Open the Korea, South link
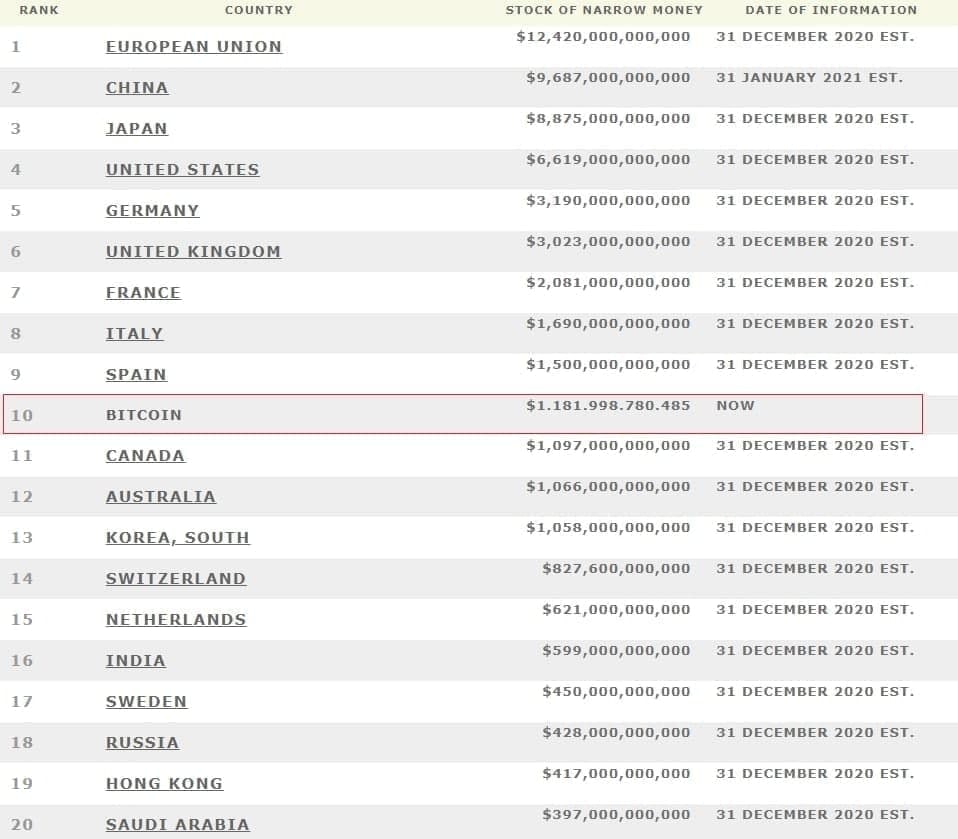Viewport: 958px width, 839px height. coord(177,538)
